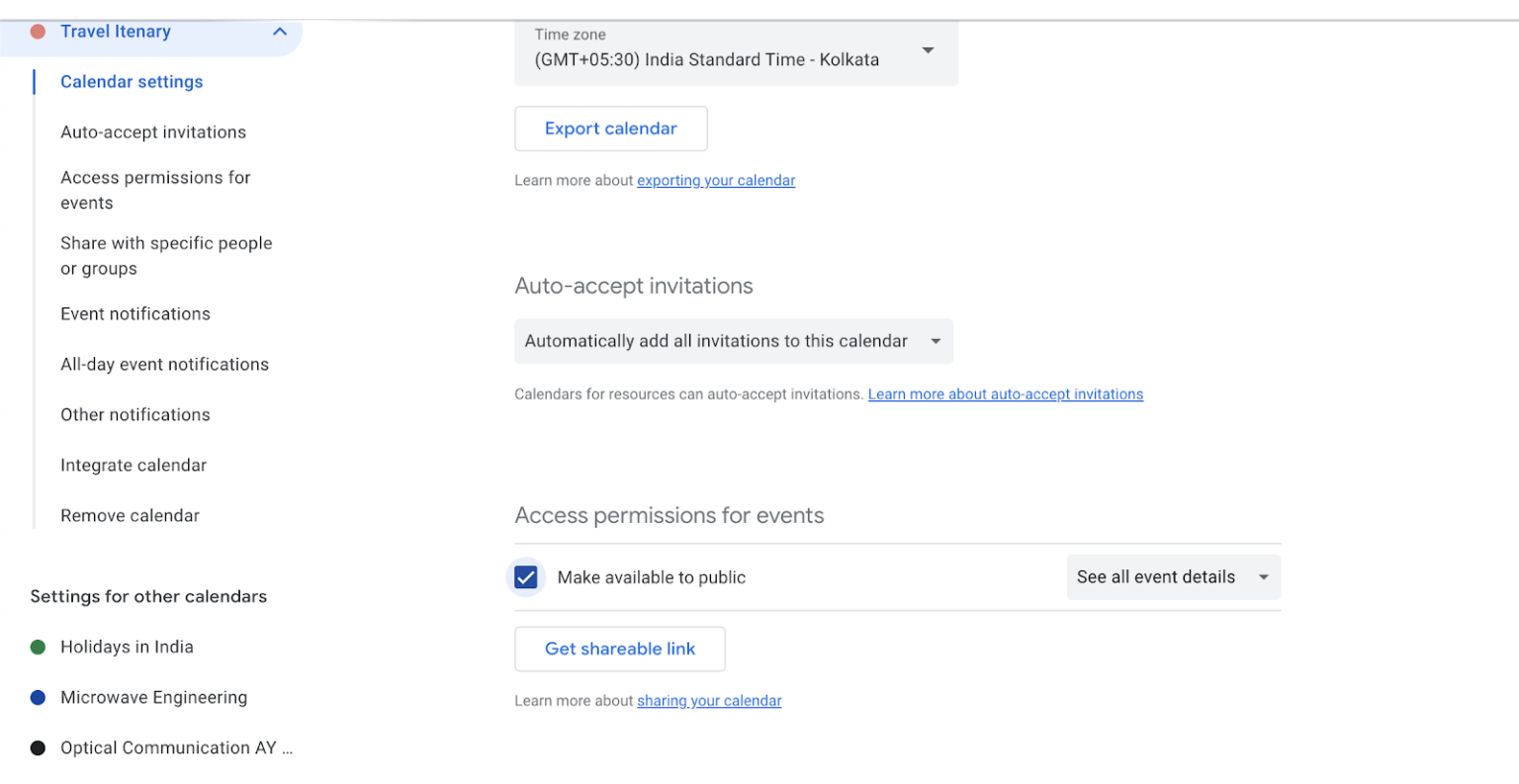Open the exporting your calendar link
The image size is (1519, 784).
pos(716,180)
